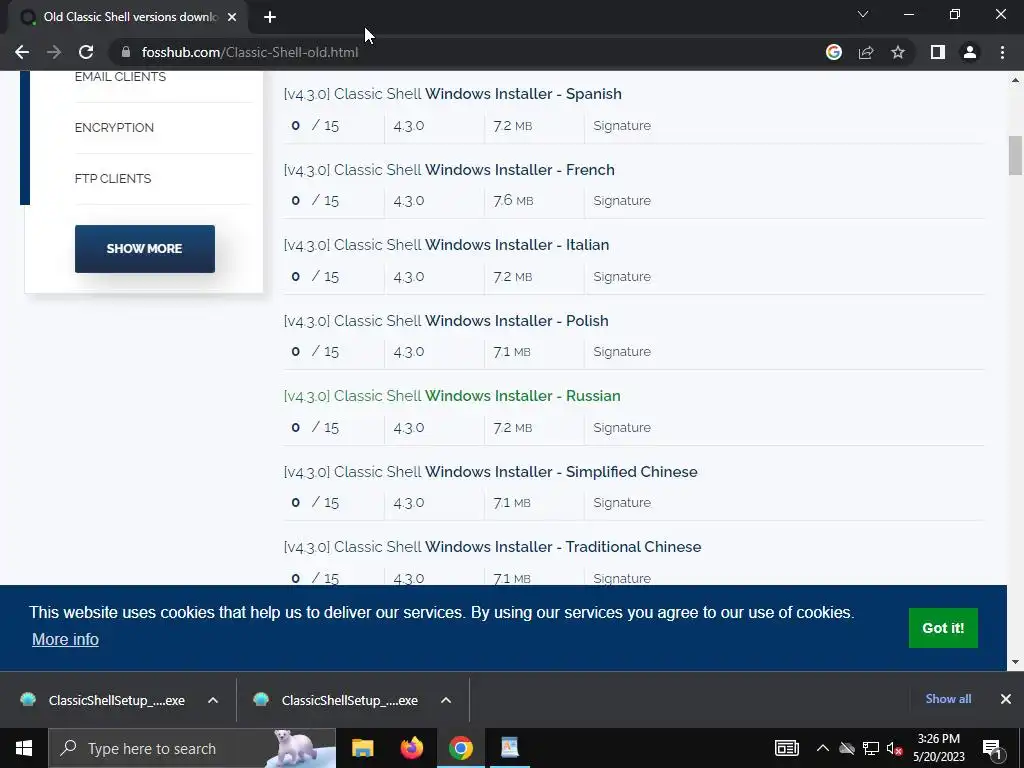Open news and interests taskbar icon
Screen dimensions: 1024x768
786,748
